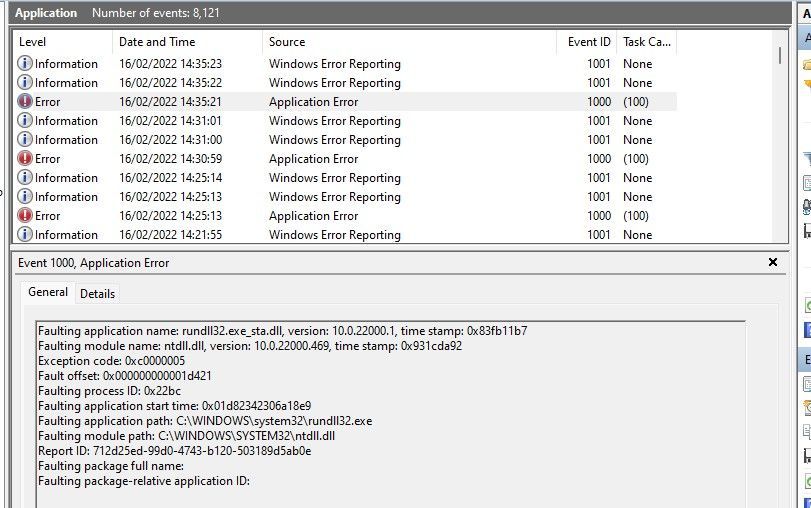This screenshot has width=811, height=508.
Task: Select the Windows Error Reporting entry at 14:31:00
Action: pyautogui.click(x=334, y=140)
